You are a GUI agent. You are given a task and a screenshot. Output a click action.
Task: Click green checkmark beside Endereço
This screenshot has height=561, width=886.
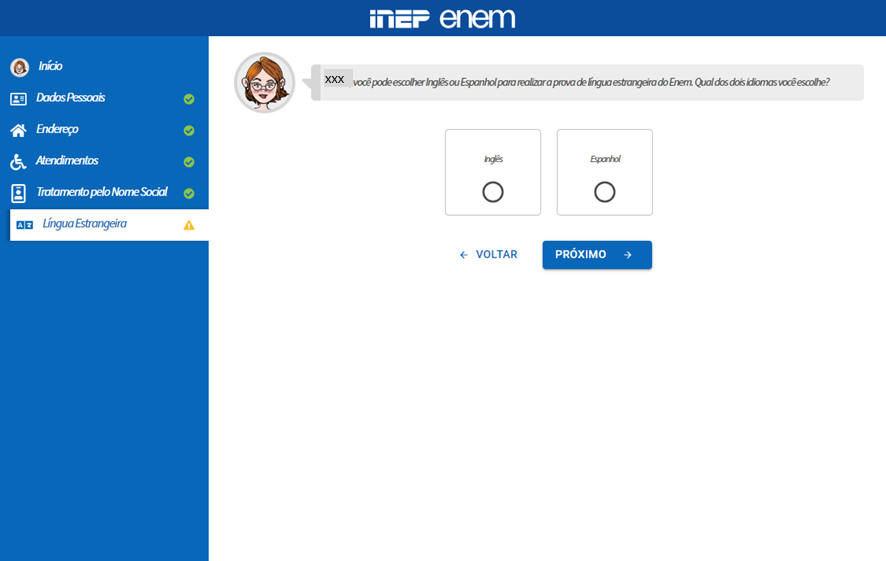click(189, 131)
